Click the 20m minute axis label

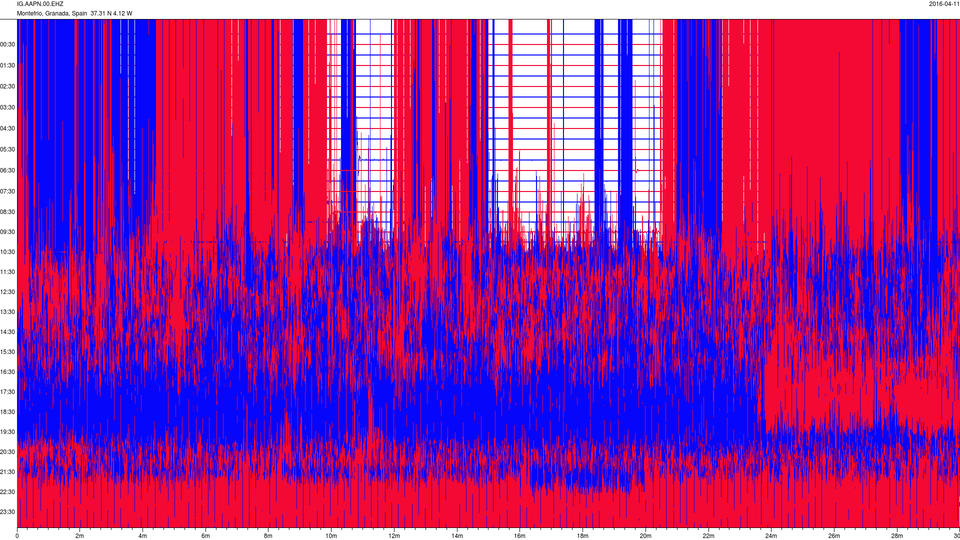pos(646,536)
